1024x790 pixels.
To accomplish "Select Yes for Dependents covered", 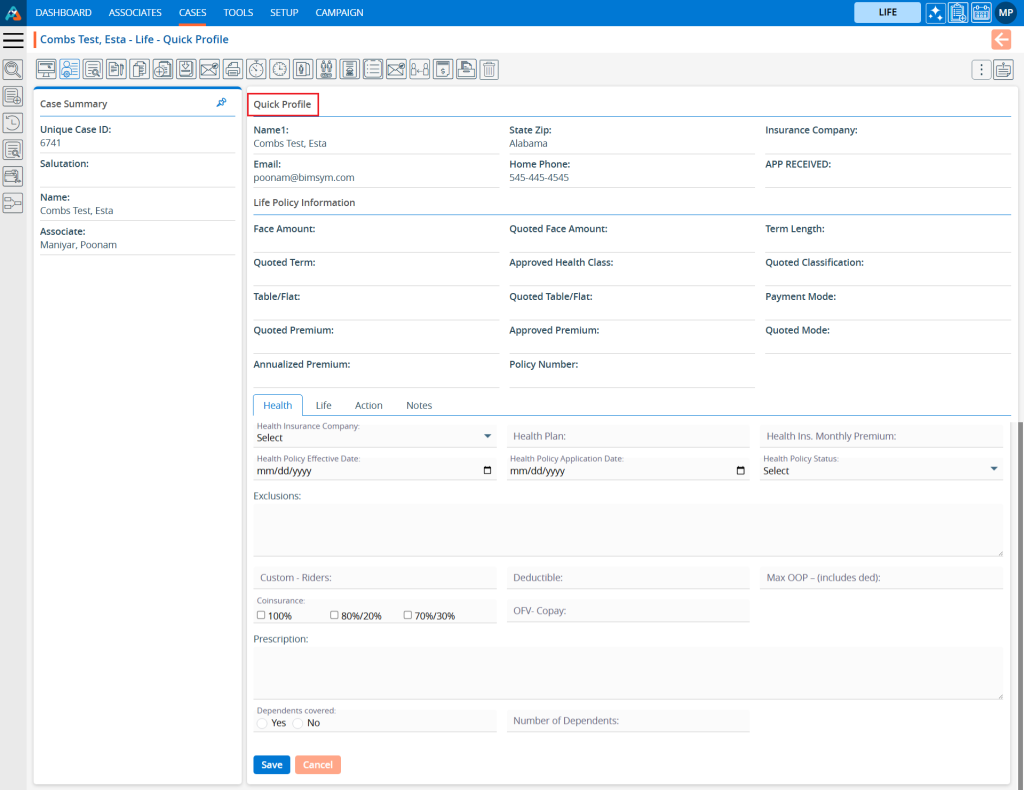I will (x=263, y=723).
